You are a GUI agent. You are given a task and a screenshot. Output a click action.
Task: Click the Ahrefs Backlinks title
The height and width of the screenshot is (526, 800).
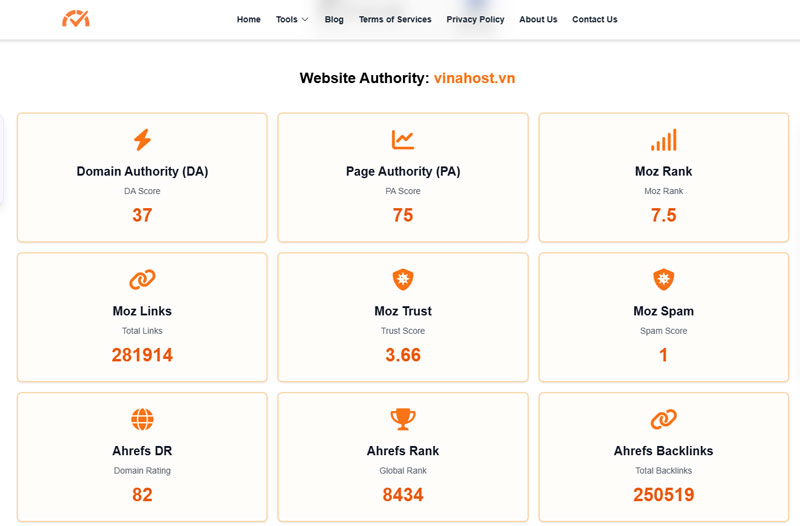click(664, 451)
